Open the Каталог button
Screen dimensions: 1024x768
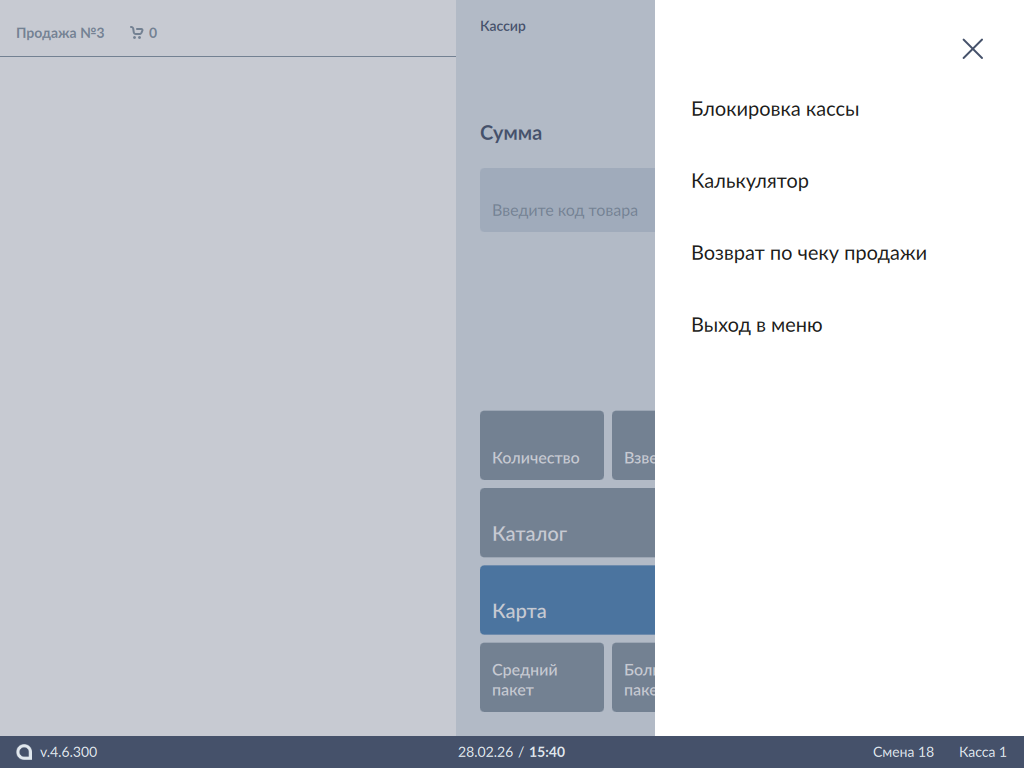pyautogui.click(x=567, y=523)
